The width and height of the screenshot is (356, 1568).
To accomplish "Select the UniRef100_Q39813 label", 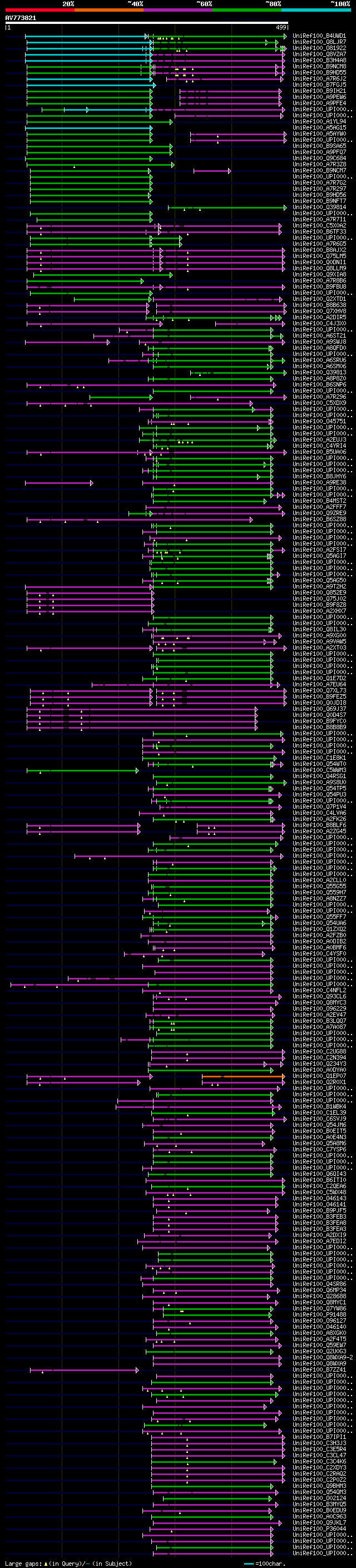I will pyautogui.click(x=319, y=373).
